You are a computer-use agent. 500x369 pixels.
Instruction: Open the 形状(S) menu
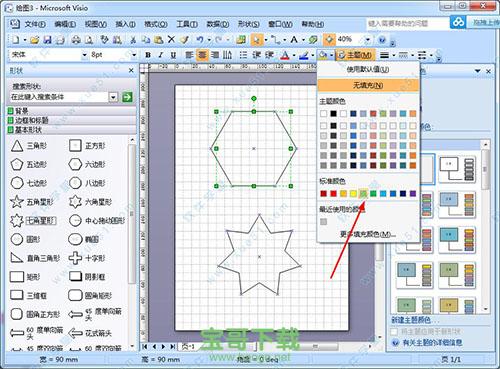[249, 24]
